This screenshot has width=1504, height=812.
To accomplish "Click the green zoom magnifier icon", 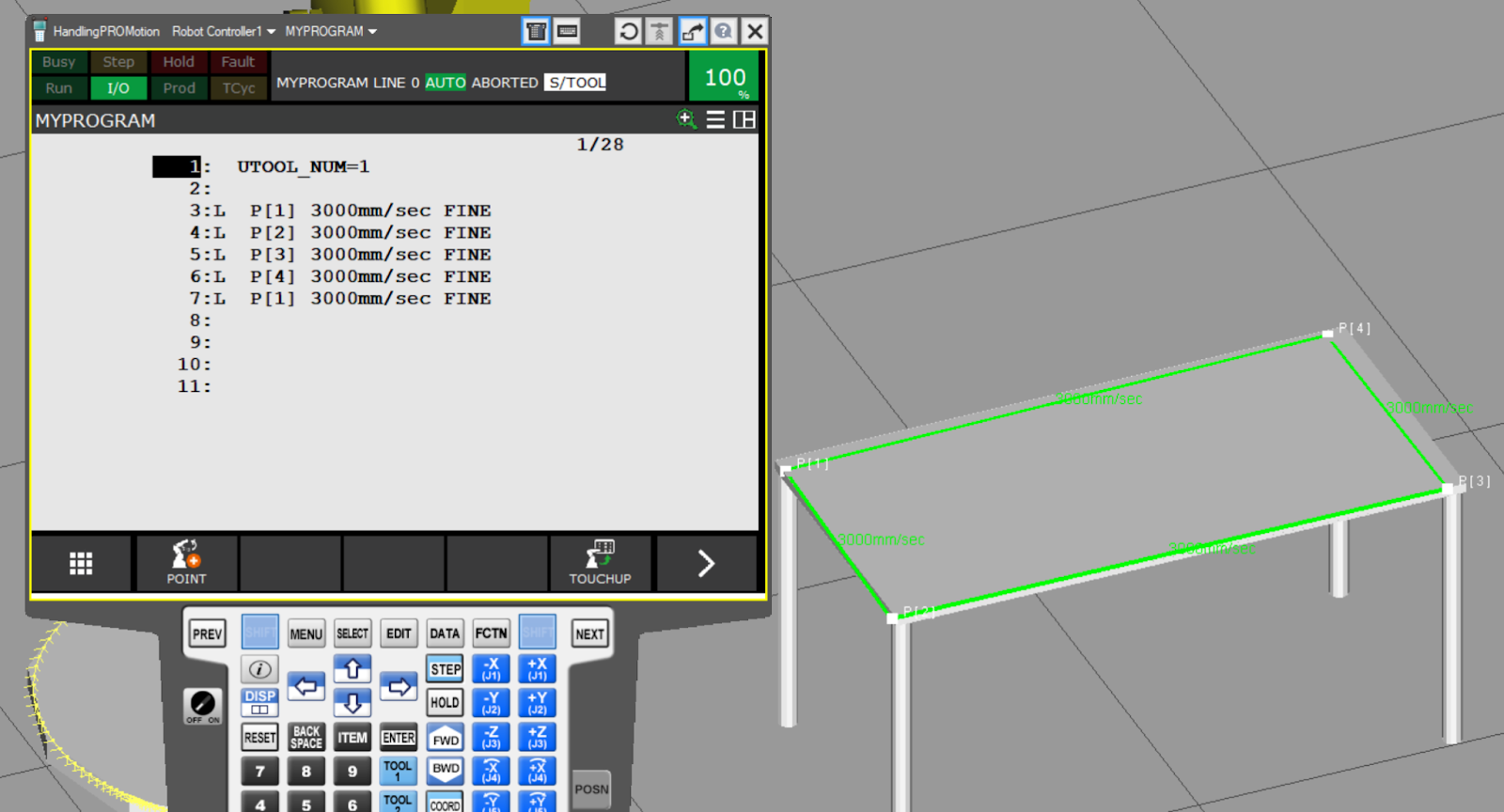I will [x=686, y=119].
